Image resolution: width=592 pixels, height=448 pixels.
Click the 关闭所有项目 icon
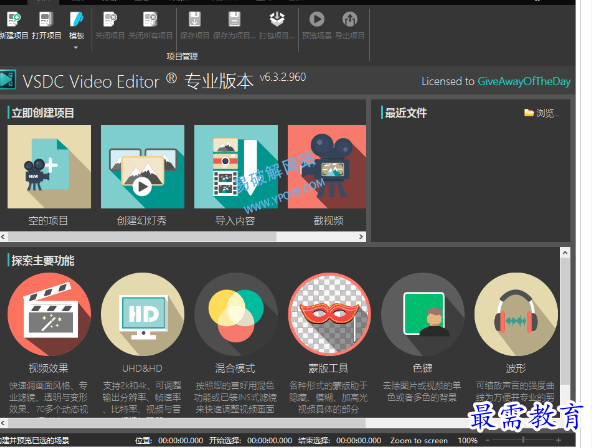150,20
